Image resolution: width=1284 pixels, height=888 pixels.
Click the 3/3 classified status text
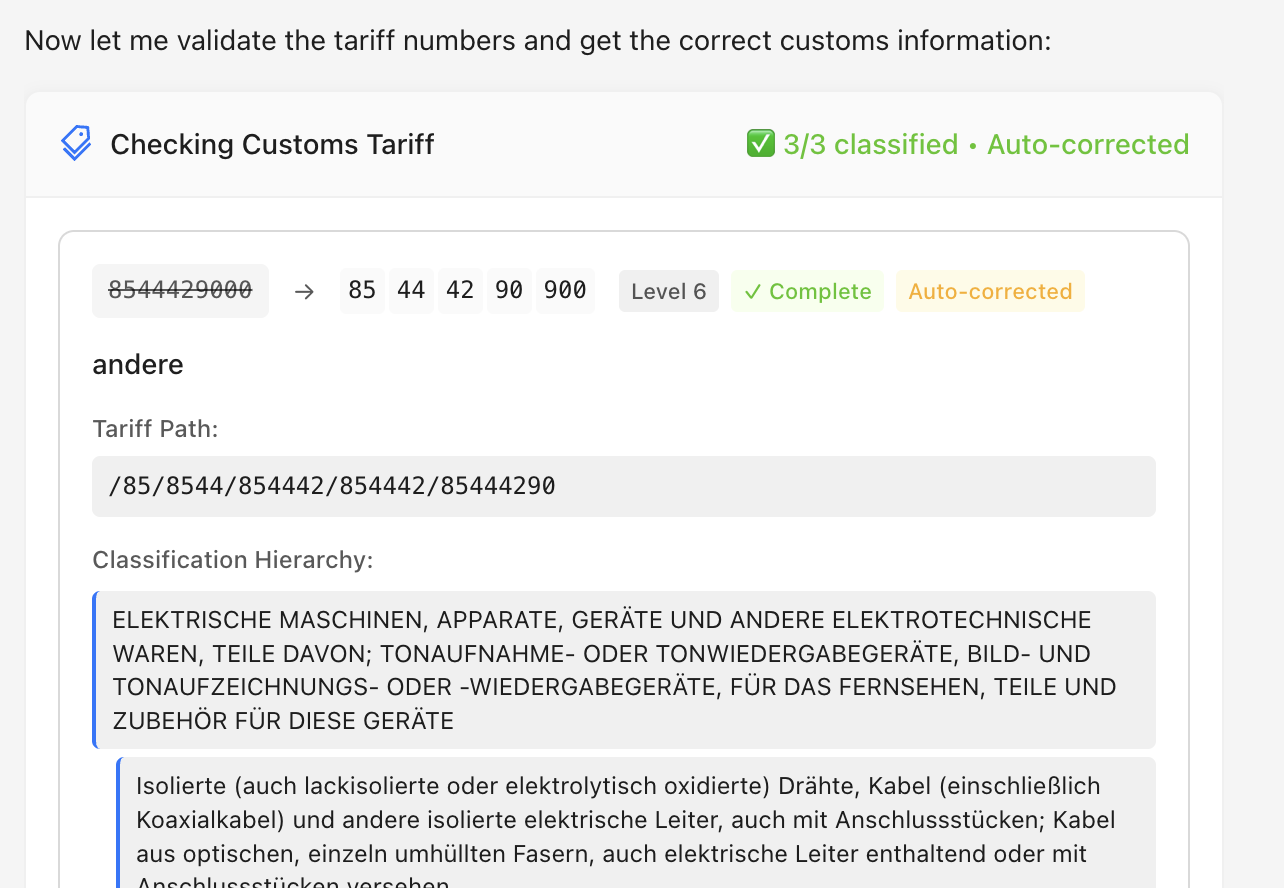[869, 144]
